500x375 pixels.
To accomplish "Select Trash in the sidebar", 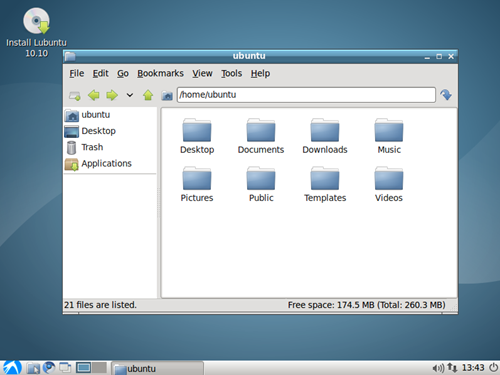I will (x=110, y=147).
